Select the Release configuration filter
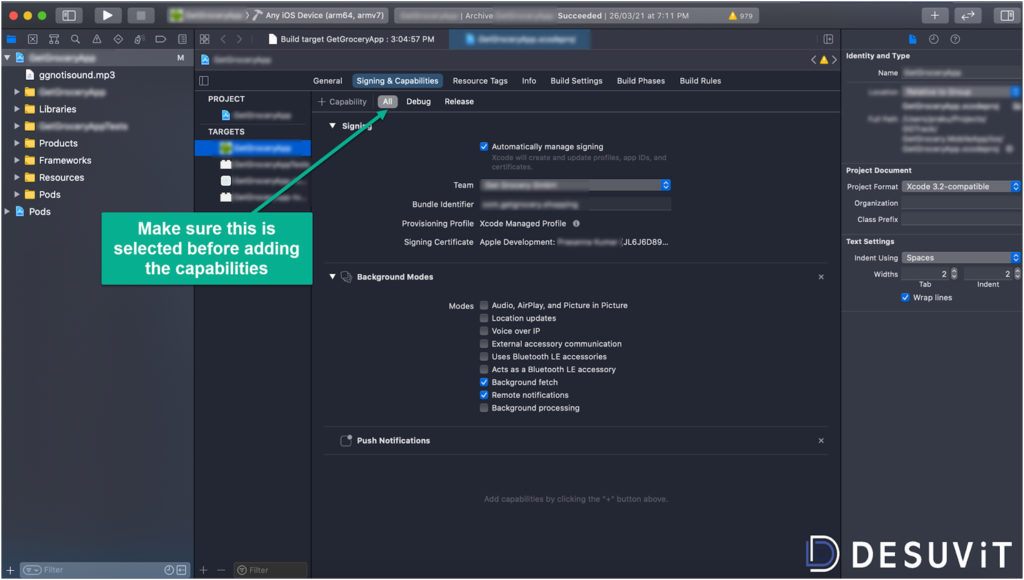The height and width of the screenshot is (580, 1024). 459,102
